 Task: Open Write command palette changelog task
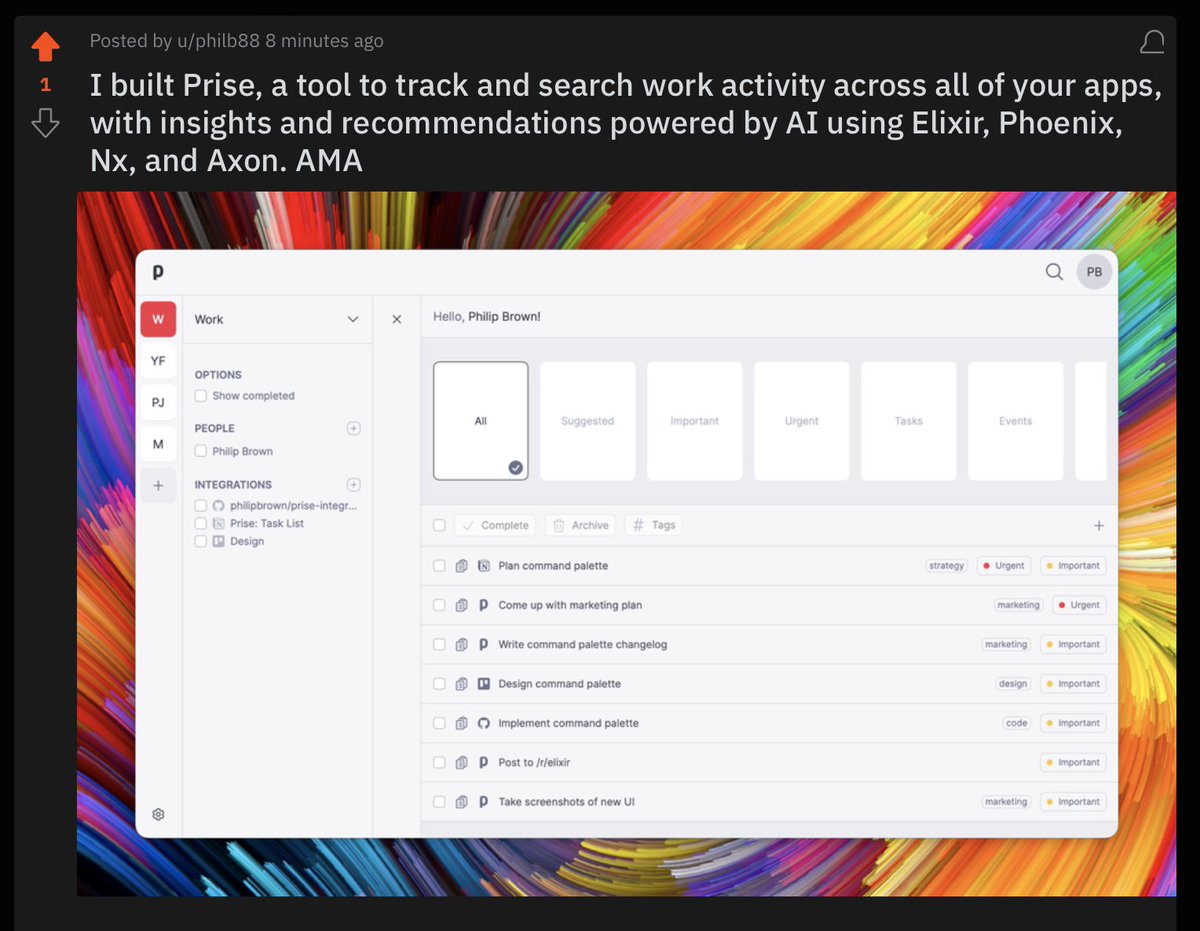pyautogui.click(x=583, y=644)
